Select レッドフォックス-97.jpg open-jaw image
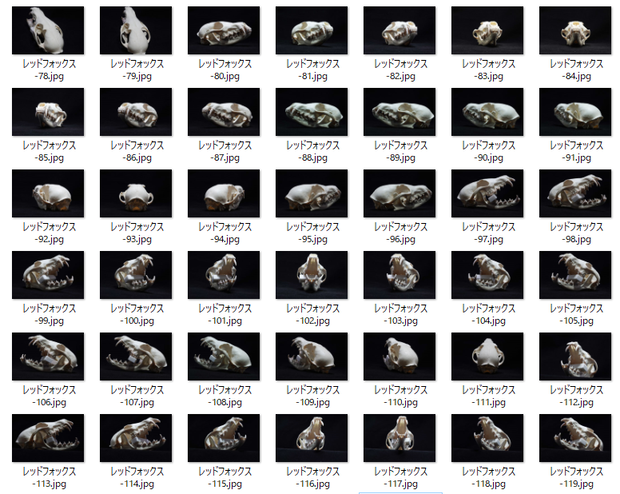Image resolution: width=620 pixels, height=494 pixels. pyautogui.click(x=487, y=193)
